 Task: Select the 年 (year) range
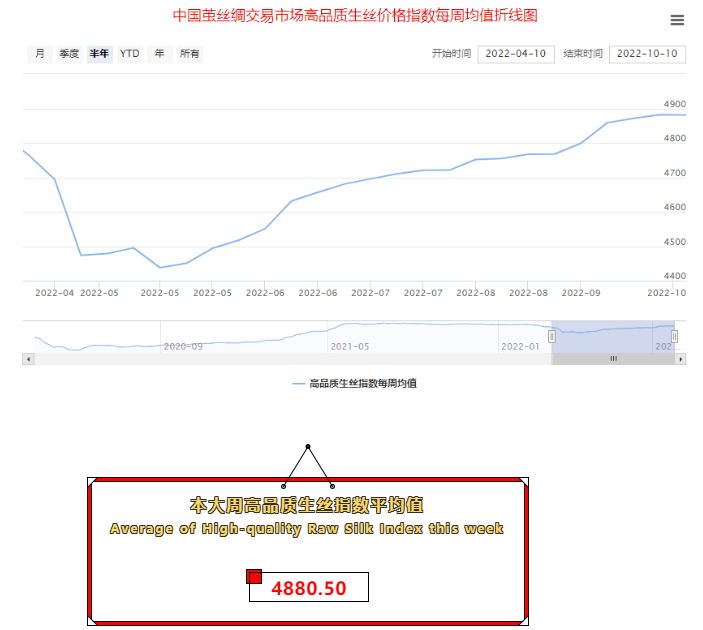[x=159, y=54]
